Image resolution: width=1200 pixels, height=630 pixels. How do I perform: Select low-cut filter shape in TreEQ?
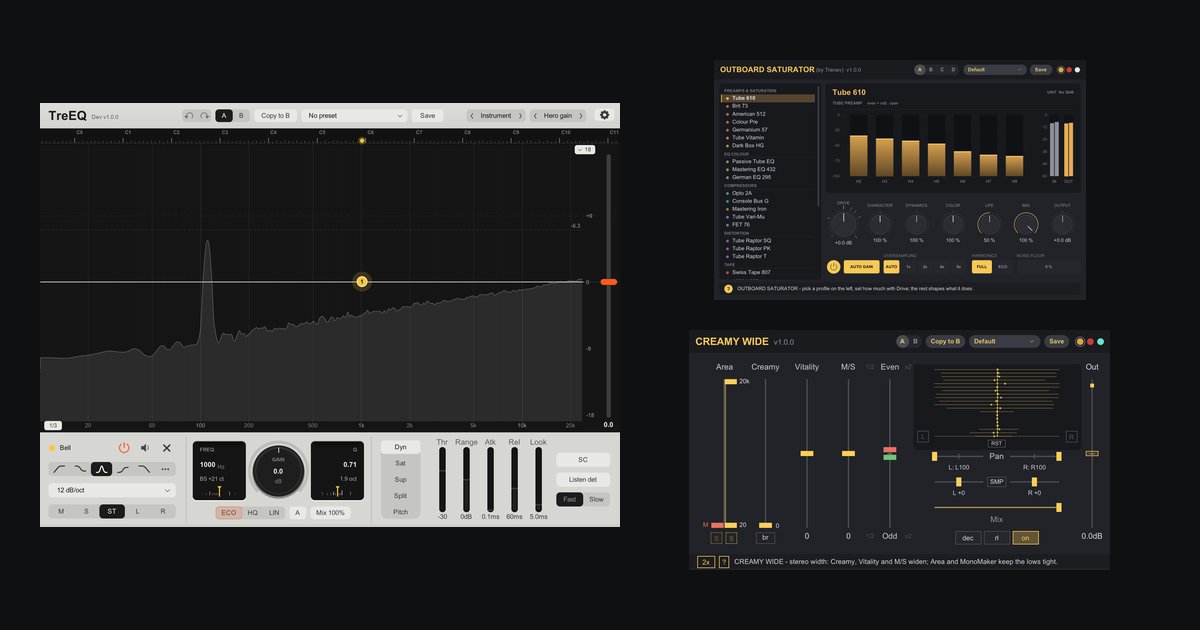pos(58,468)
